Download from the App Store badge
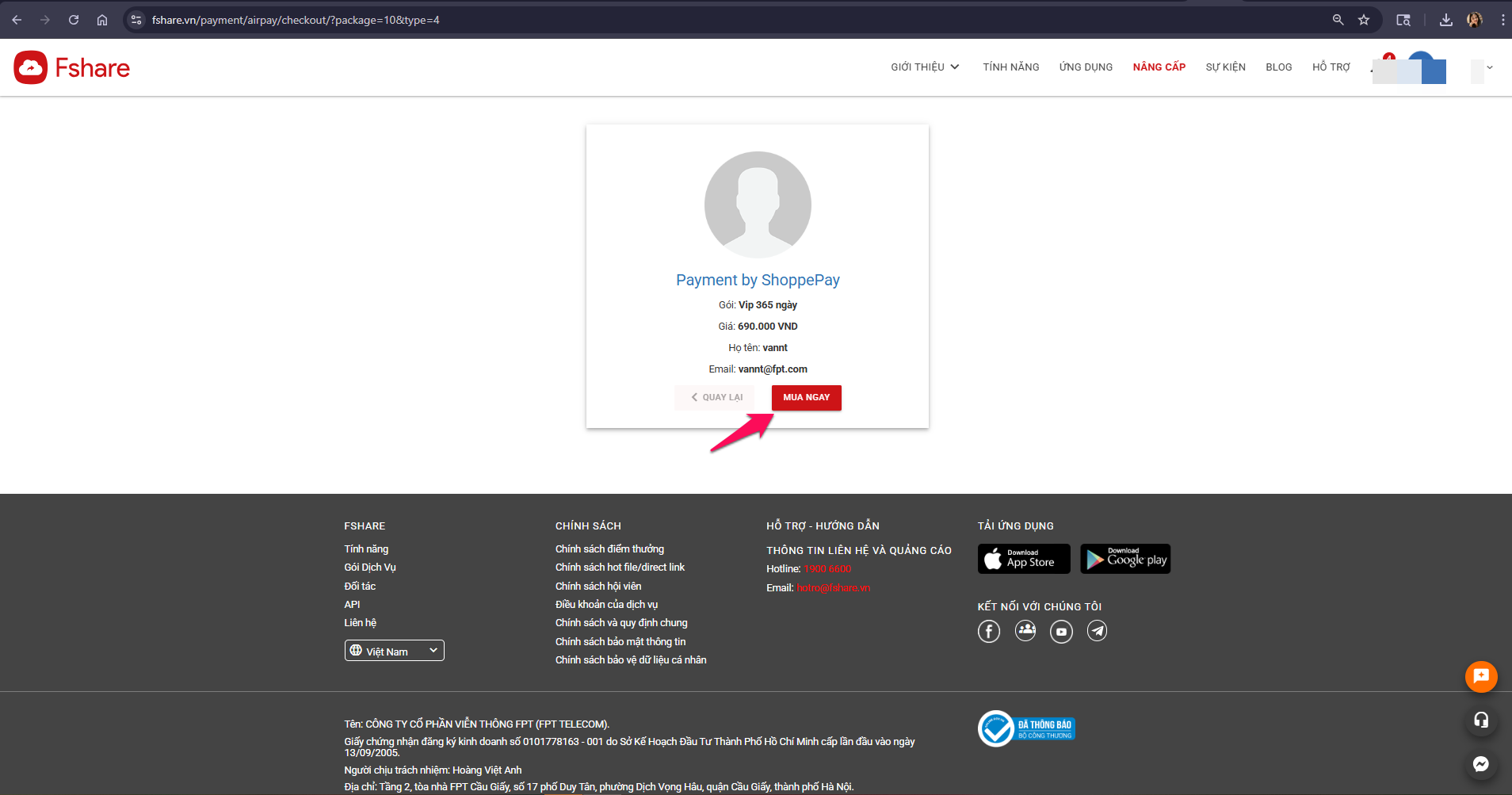This screenshot has height=795, width=1512. [x=1024, y=559]
